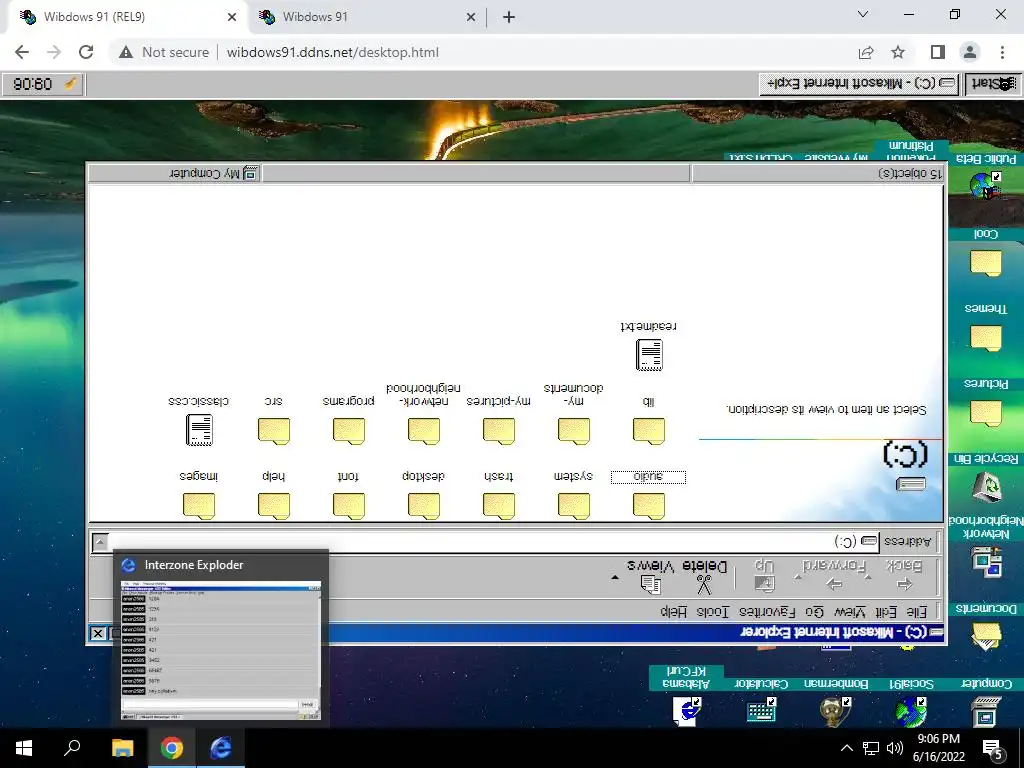The width and height of the screenshot is (1024, 768).
Task: Expand the Address bar dropdown arrow
Action: tap(100, 542)
